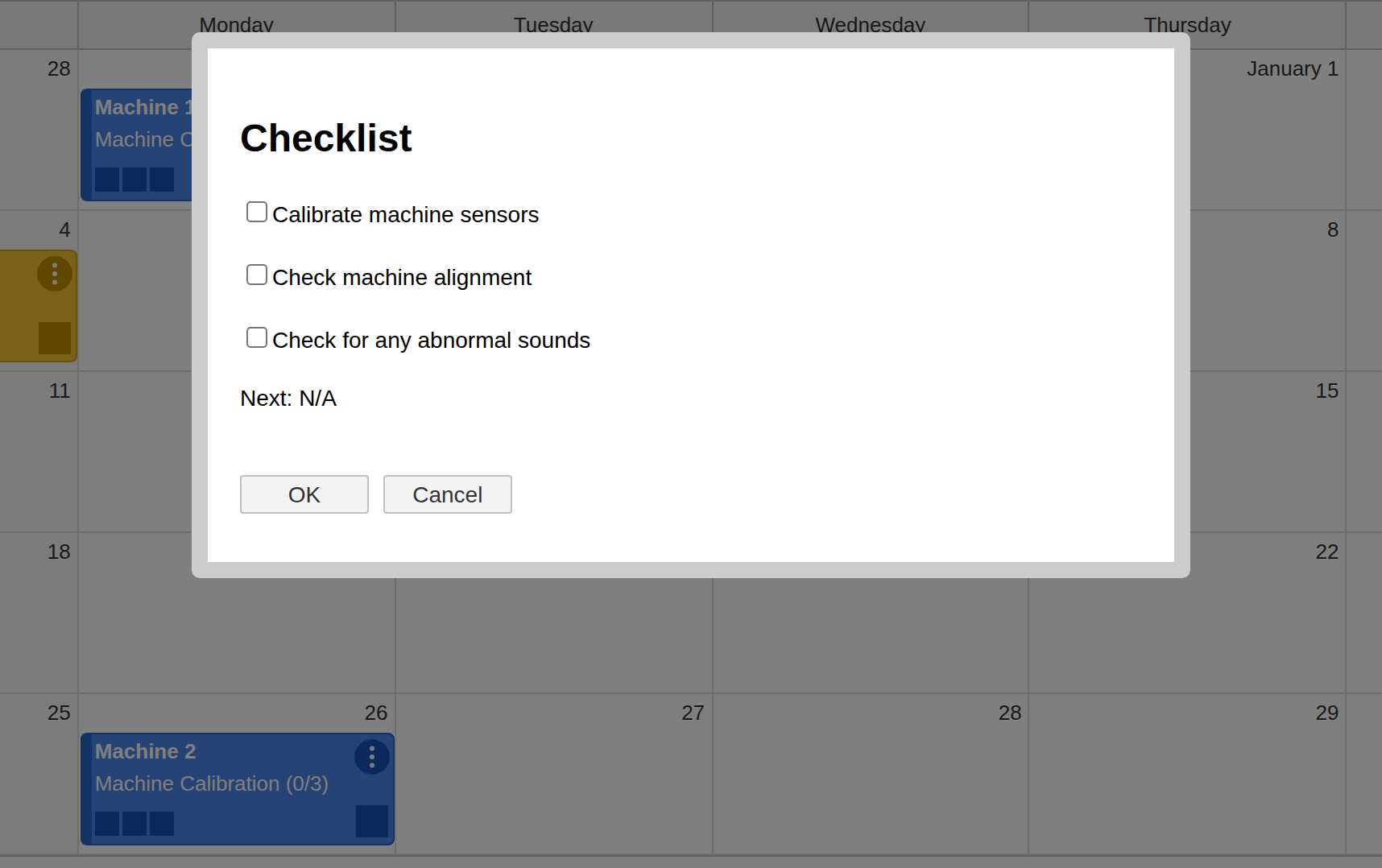Click the first progress square on Machine 1 card
Viewport: 1382px width, 868px height.
[107, 180]
